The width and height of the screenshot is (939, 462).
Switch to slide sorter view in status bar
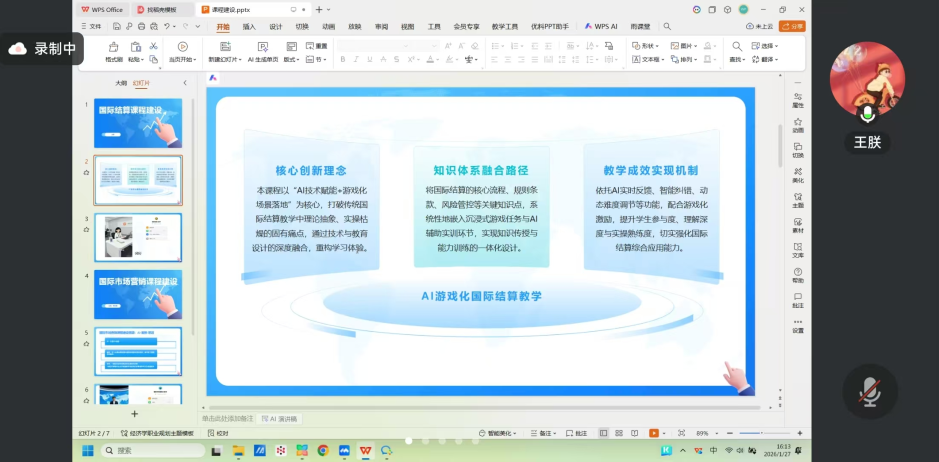618,433
